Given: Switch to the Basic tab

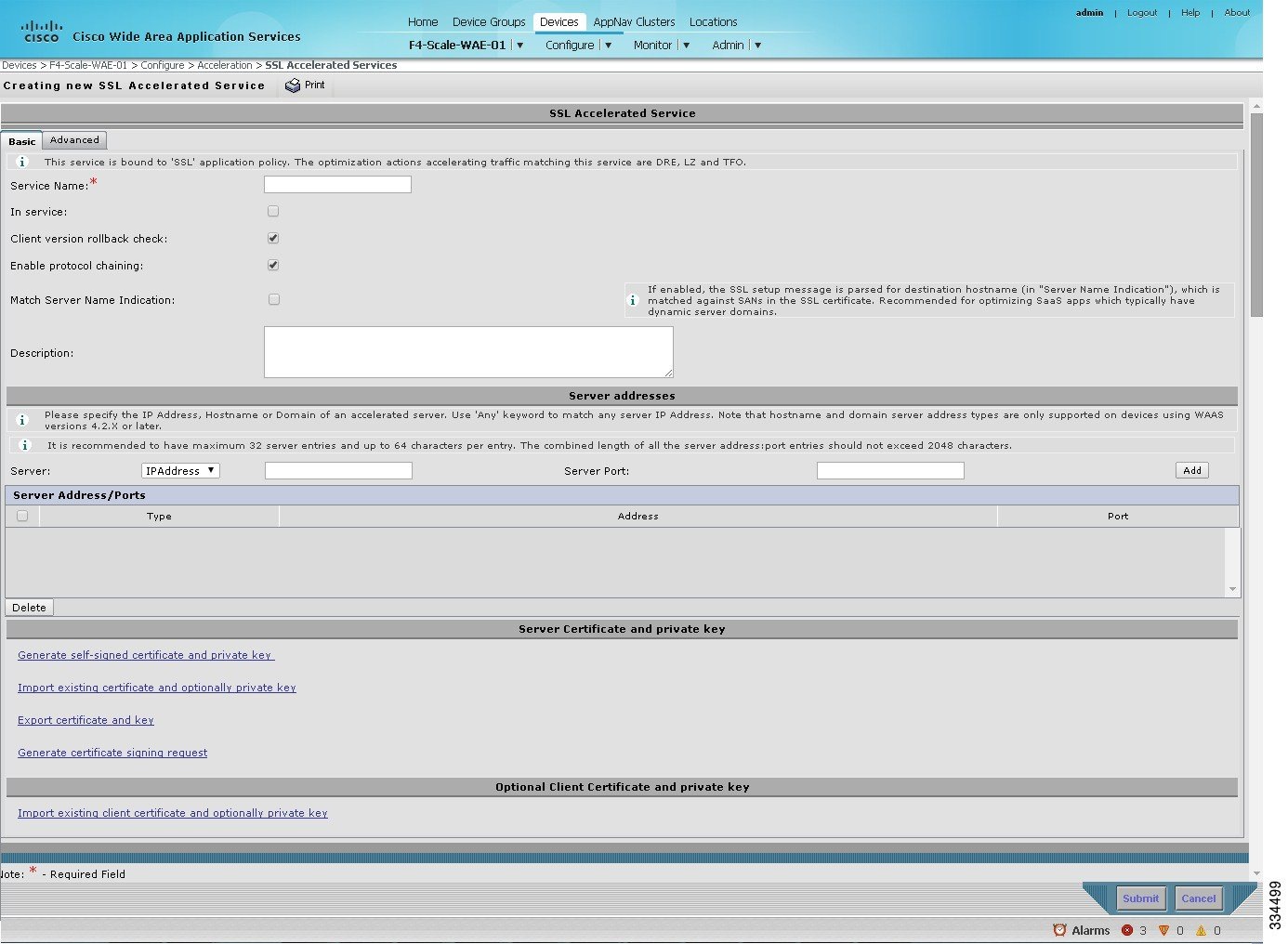Looking at the screenshot, I should coord(22,141).
